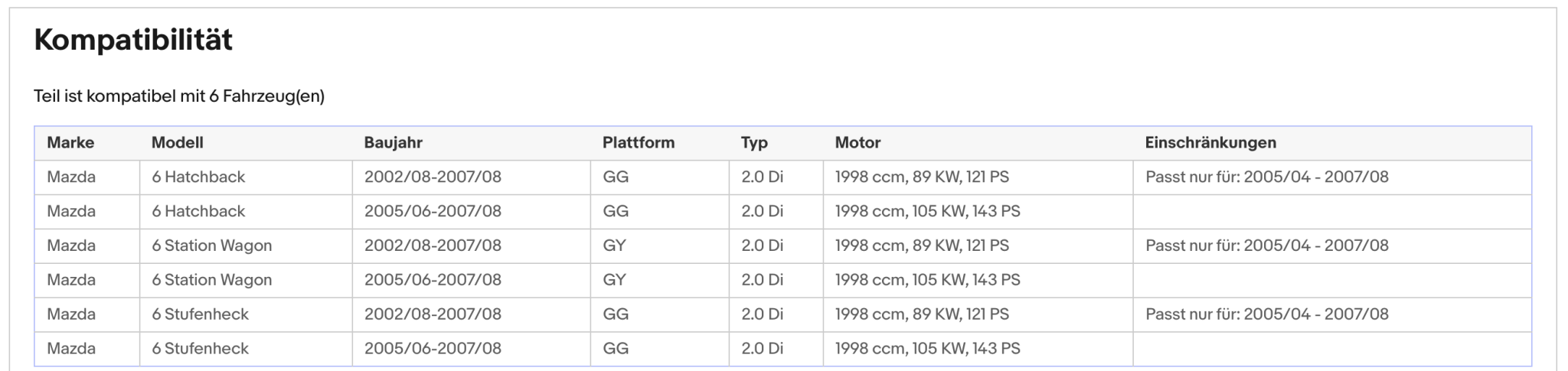Image resolution: width=1568 pixels, height=371 pixels.
Task: Click 'Mazda' in the Stufenheck 2005/06 row
Action: 71,348
